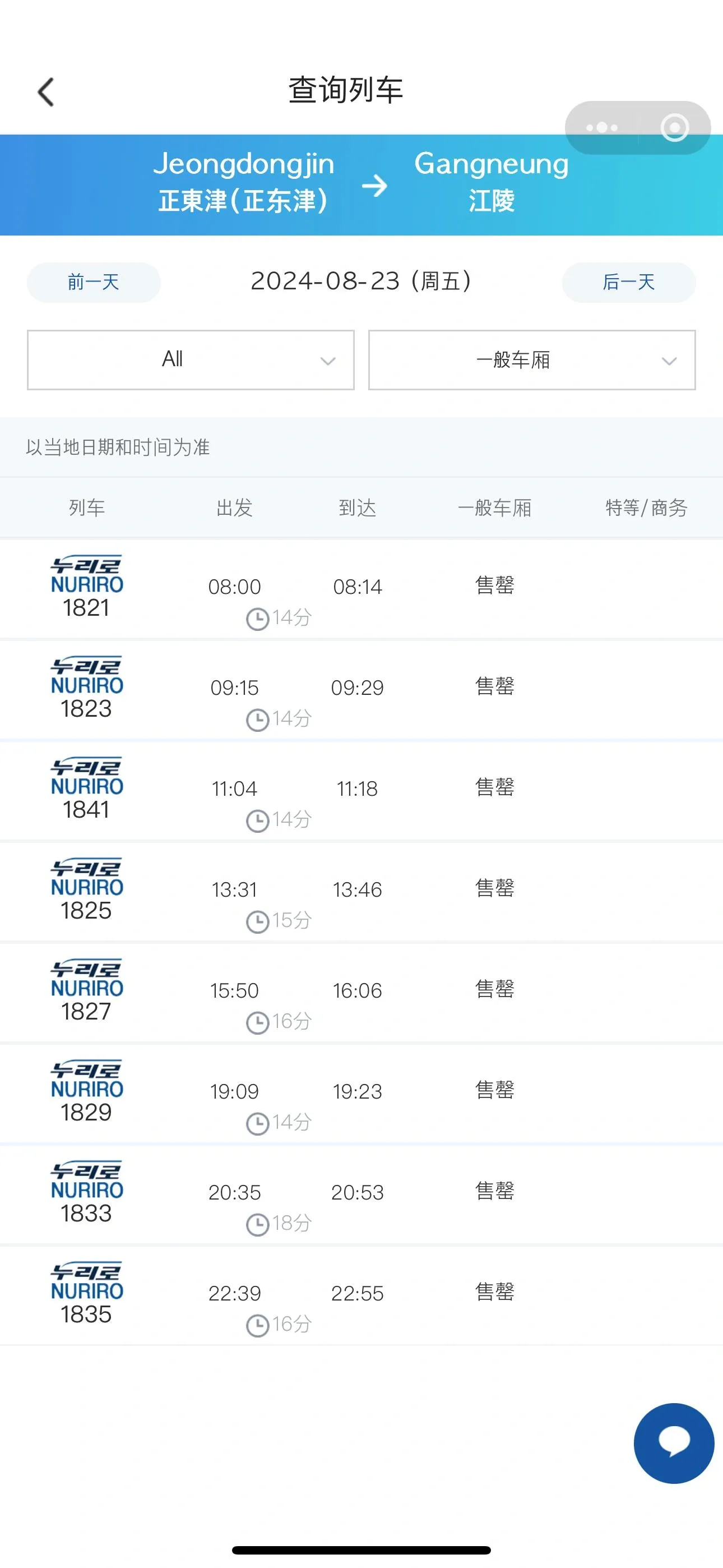Open the blue chat support bubble

click(x=674, y=1443)
